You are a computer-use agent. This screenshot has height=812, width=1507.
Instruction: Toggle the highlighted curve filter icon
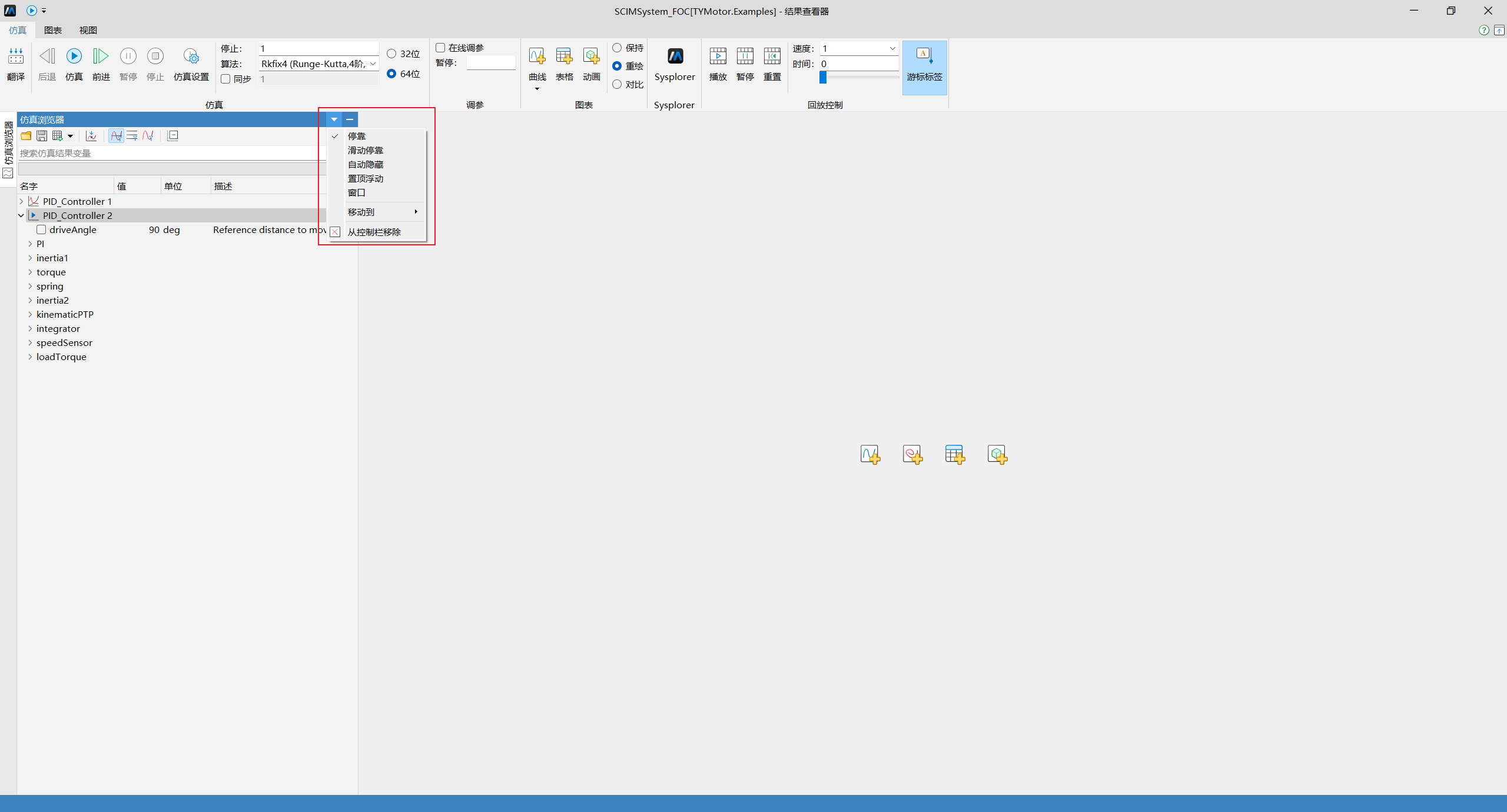click(x=117, y=136)
